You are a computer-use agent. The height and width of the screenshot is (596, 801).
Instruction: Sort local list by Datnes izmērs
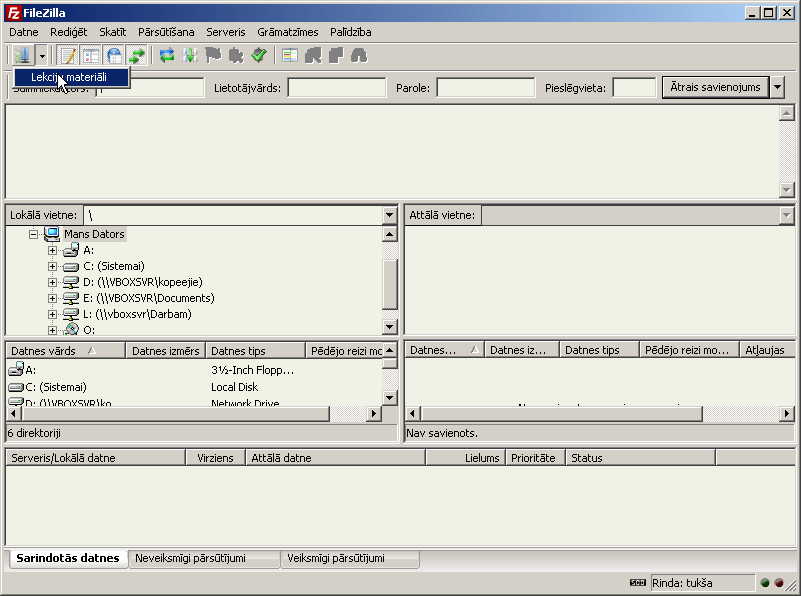pos(166,351)
